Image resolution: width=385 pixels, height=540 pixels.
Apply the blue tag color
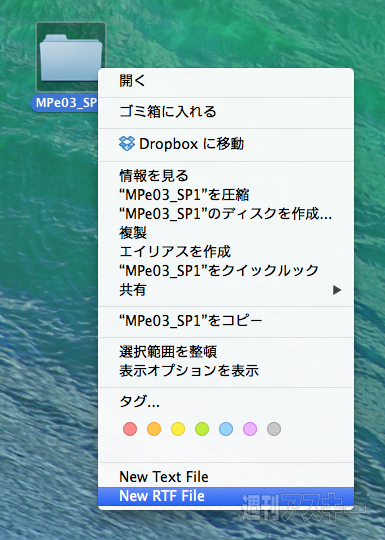coord(226,429)
